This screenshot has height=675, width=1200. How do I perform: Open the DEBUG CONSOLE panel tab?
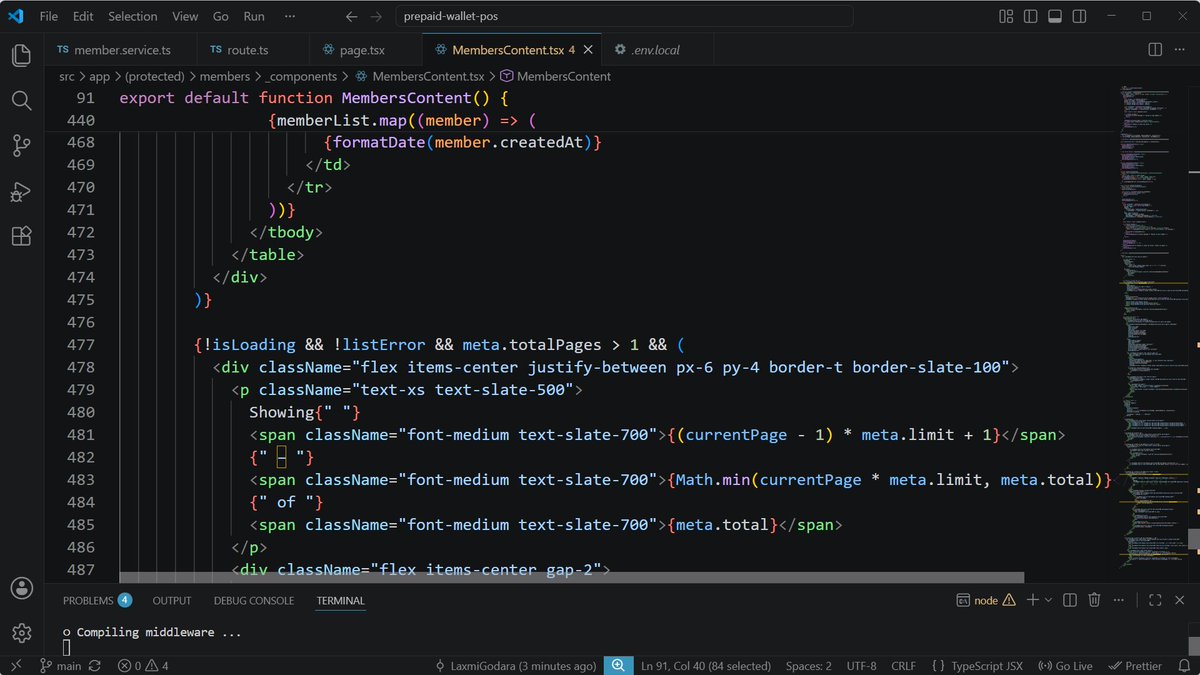(x=254, y=600)
